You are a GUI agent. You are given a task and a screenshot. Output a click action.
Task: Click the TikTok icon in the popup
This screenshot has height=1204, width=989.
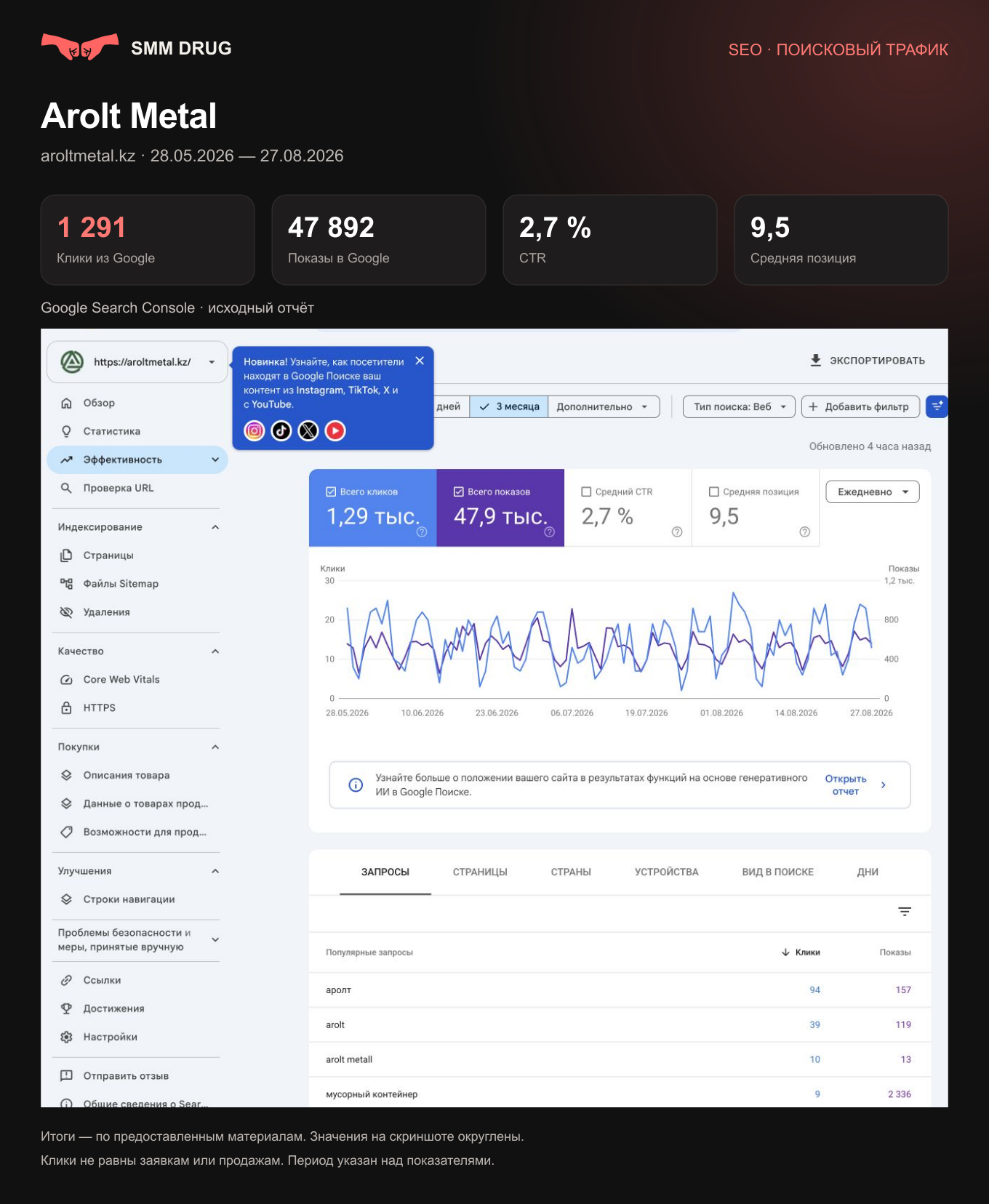tap(281, 430)
